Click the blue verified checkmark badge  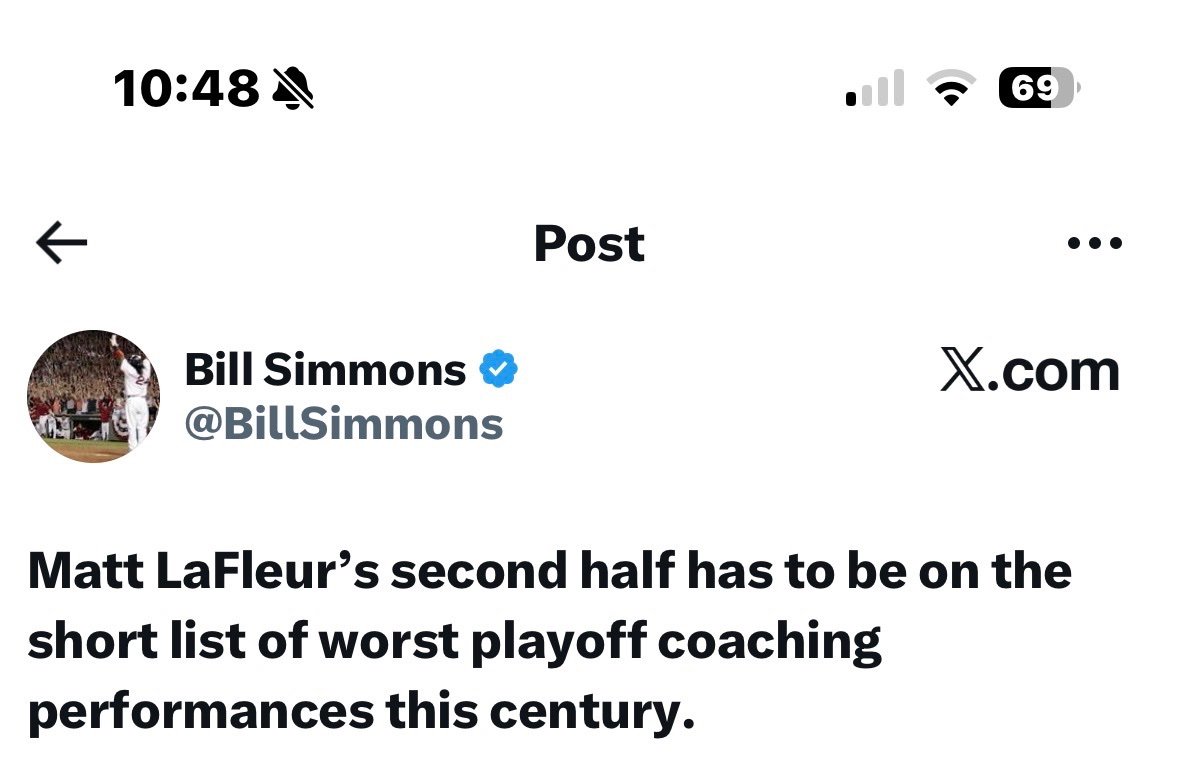498,370
